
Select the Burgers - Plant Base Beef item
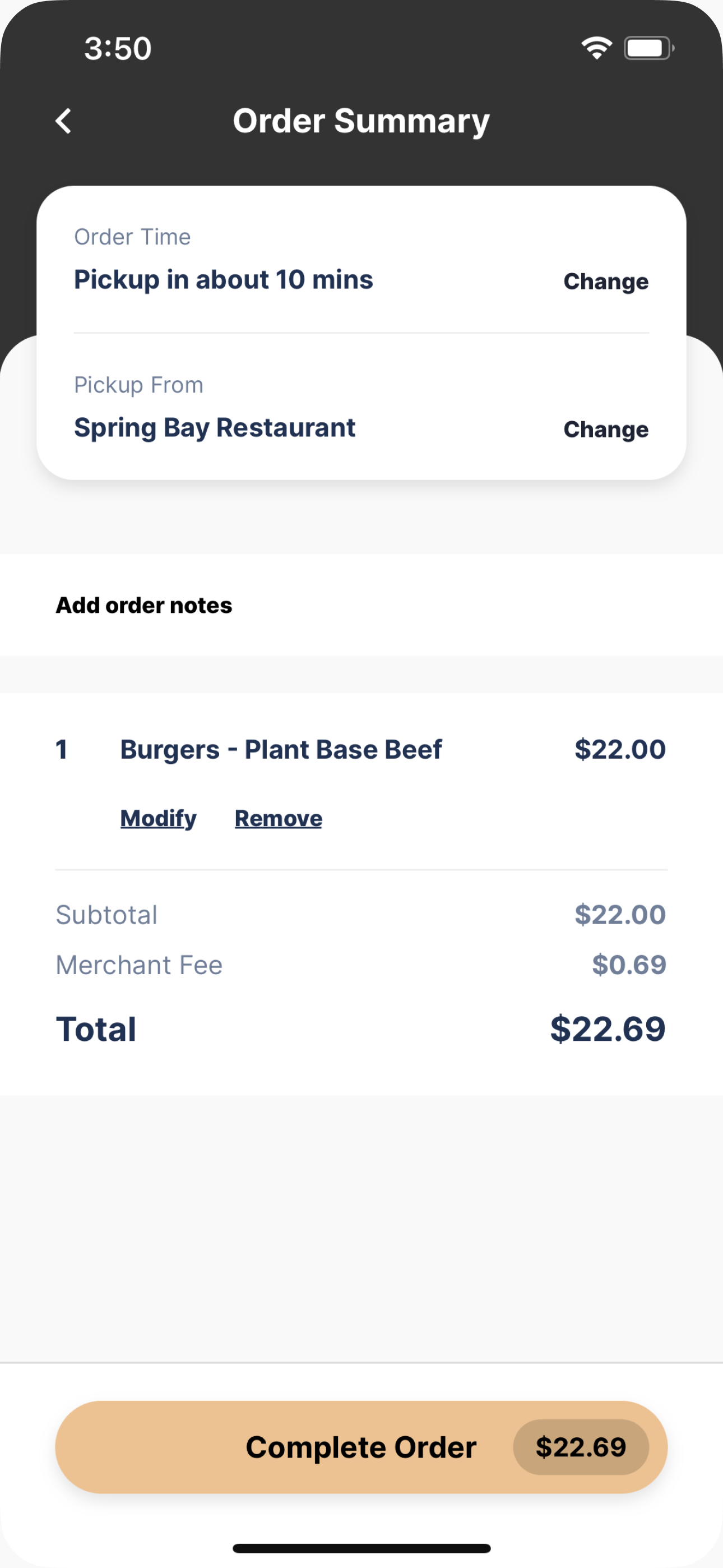click(281, 750)
